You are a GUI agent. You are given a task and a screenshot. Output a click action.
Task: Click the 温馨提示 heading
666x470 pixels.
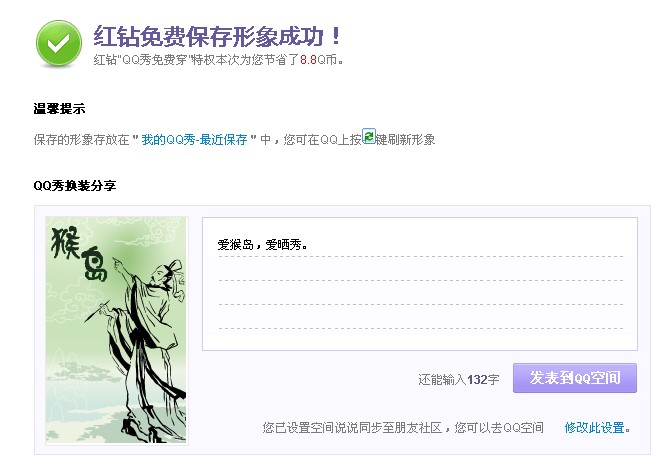tap(59, 109)
